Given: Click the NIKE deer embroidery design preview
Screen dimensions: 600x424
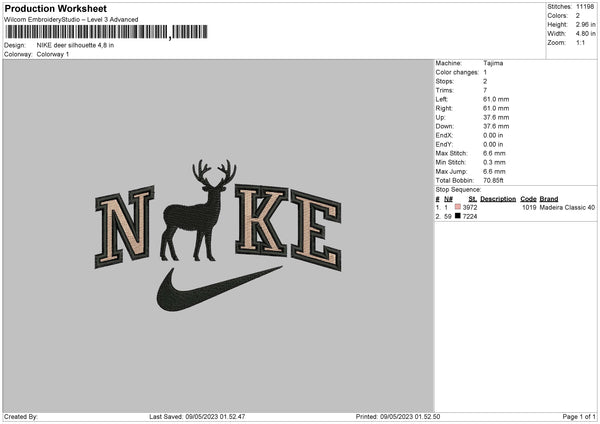Looking at the screenshot, I should (218, 235).
